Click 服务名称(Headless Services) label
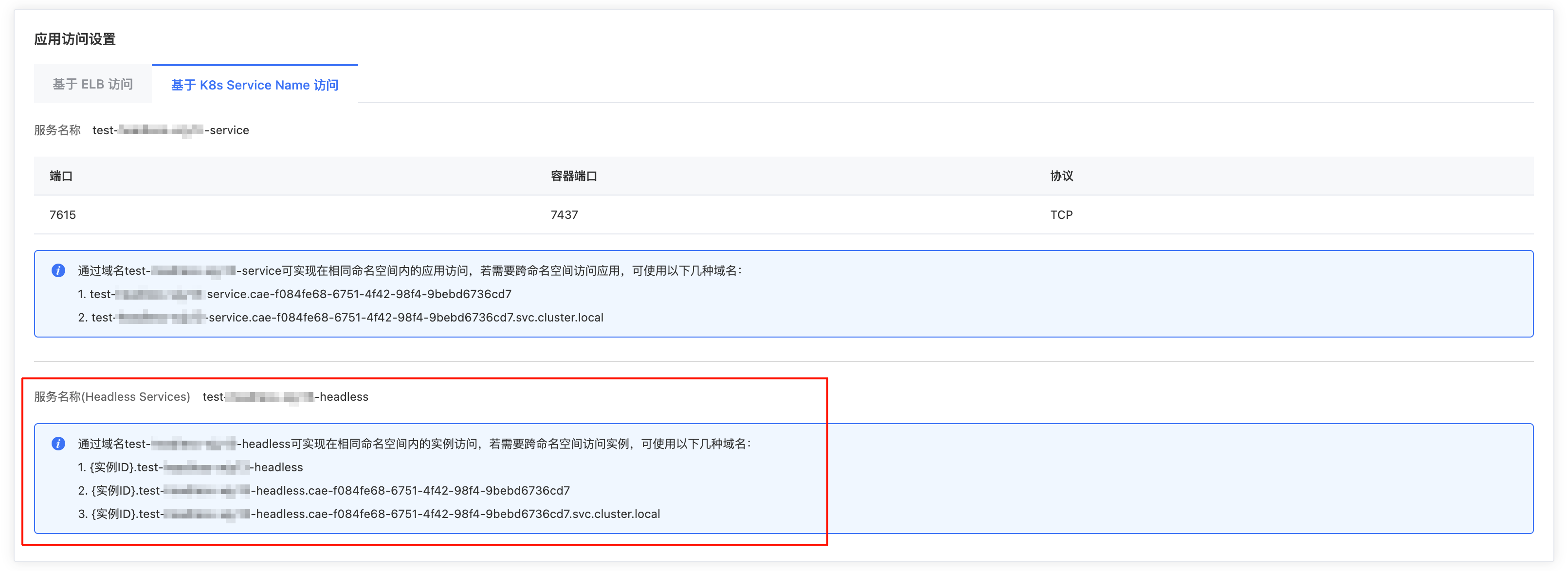 tap(112, 396)
